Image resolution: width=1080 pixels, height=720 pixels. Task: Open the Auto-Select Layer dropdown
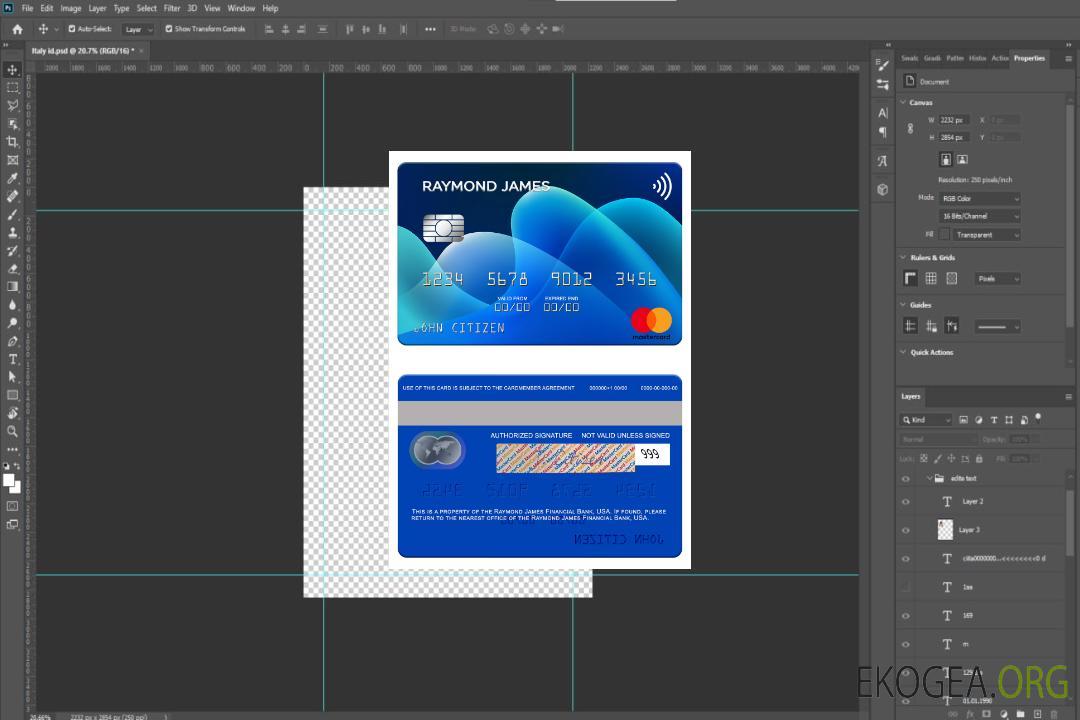pyautogui.click(x=138, y=29)
